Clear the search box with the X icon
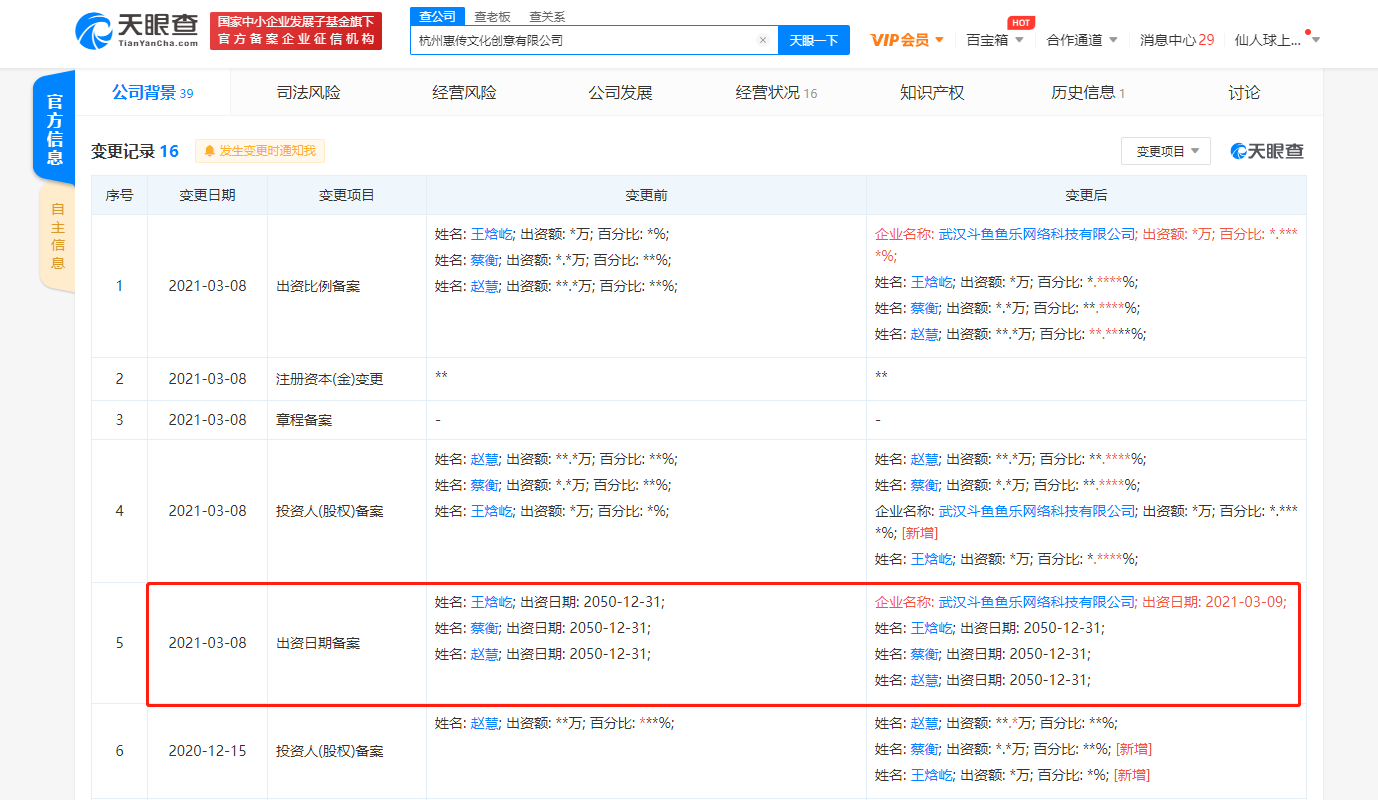Screen dimensions: 1378x800 point(762,39)
